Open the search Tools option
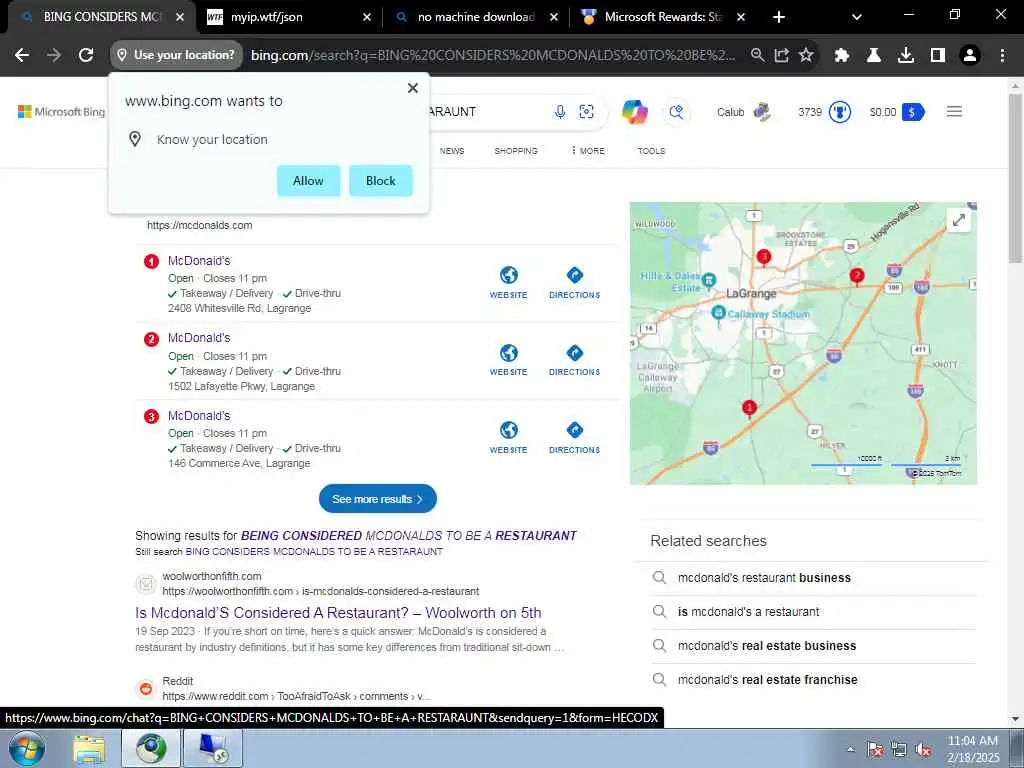1024x768 pixels. pyautogui.click(x=651, y=151)
